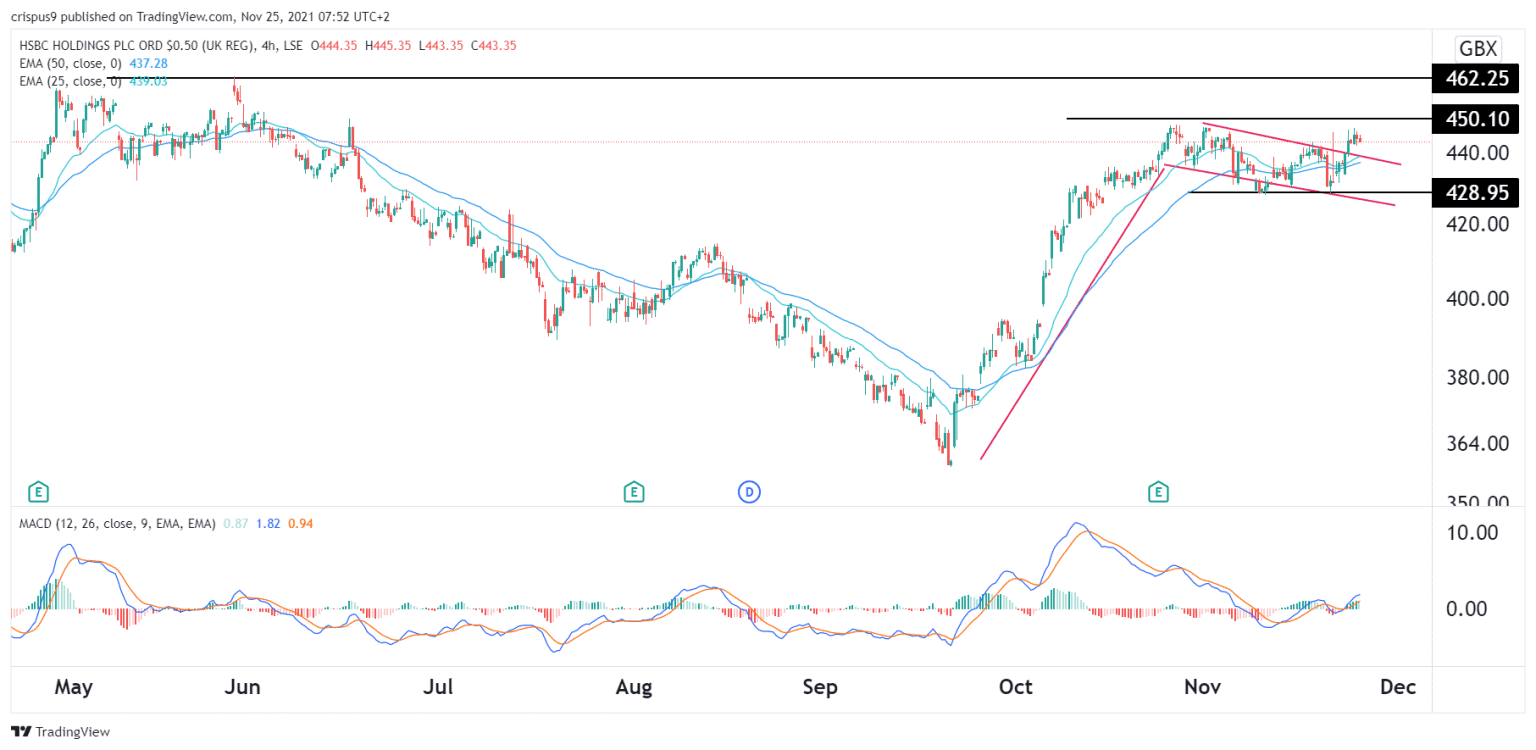The height and width of the screenshot is (750, 1536).
Task: Click the May earnings "E" marker
Action: pyautogui.click(x=37, y=492)
